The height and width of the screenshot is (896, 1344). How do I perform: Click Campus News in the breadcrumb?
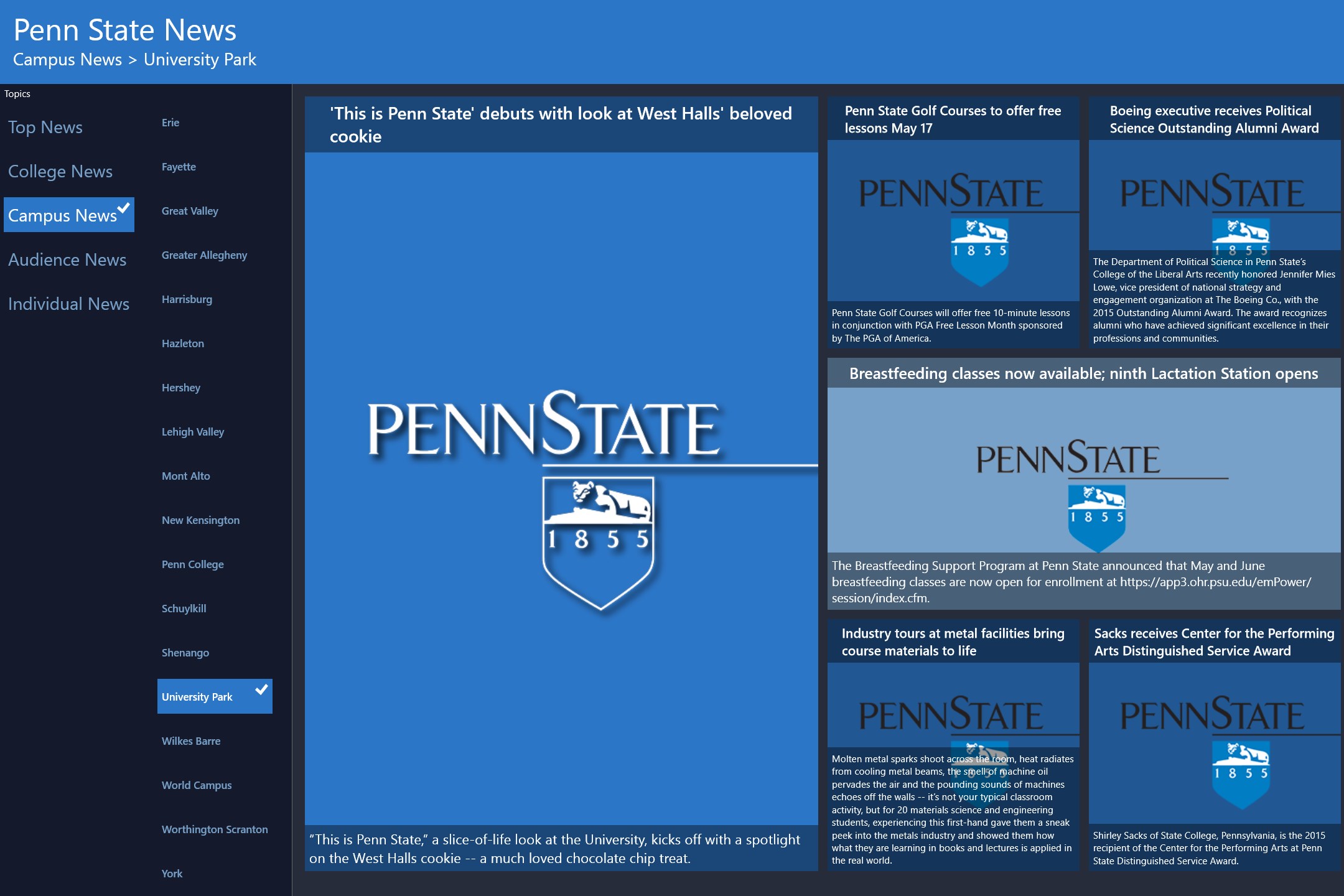tap(67, 59)
